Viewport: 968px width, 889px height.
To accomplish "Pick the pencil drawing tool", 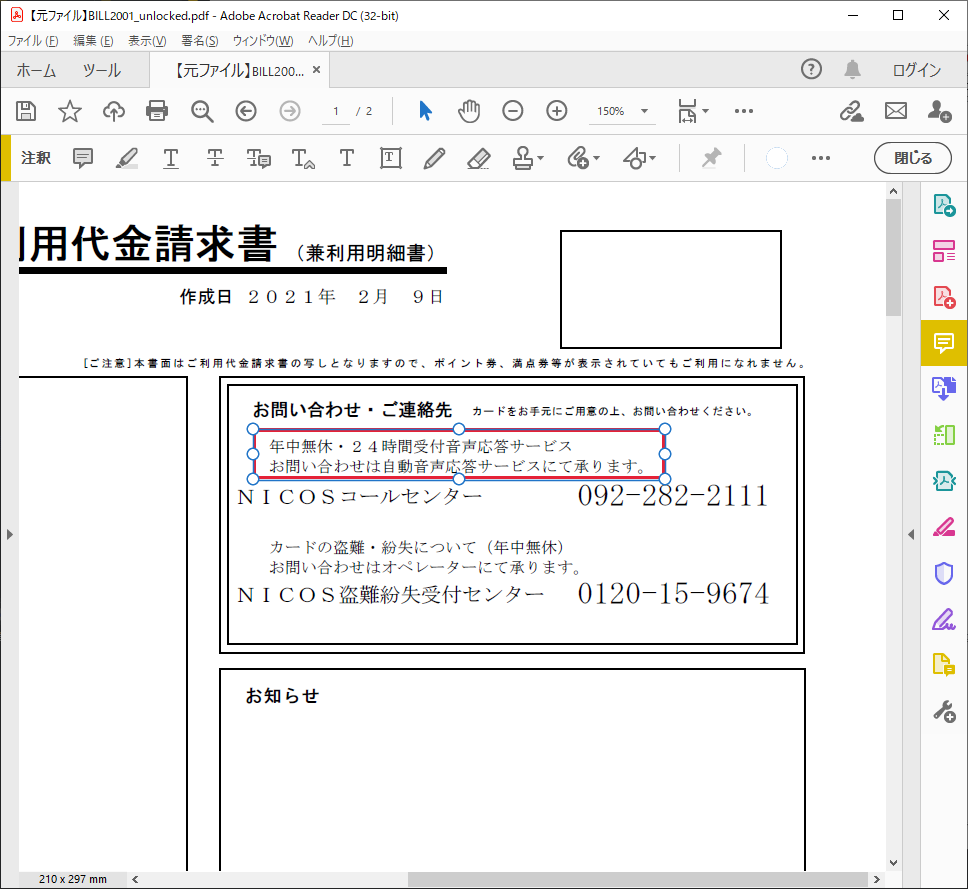I will 434,158.
